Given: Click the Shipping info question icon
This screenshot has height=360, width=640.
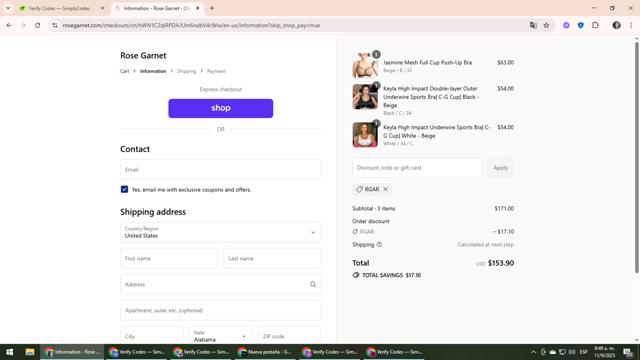Looking at the screenshot, I should [379, 244].
